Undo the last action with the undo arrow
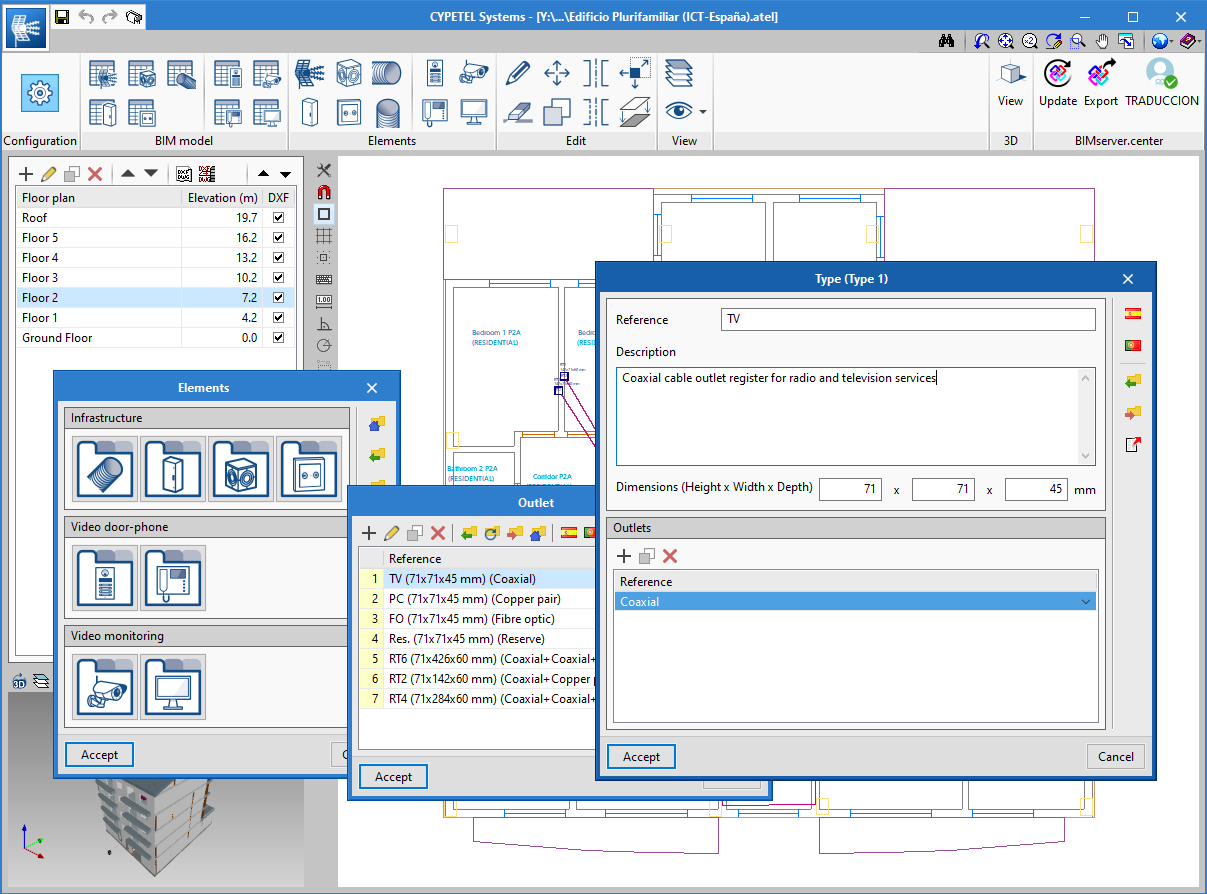This screenshot has width=1207, height=894. pos(86,16)
